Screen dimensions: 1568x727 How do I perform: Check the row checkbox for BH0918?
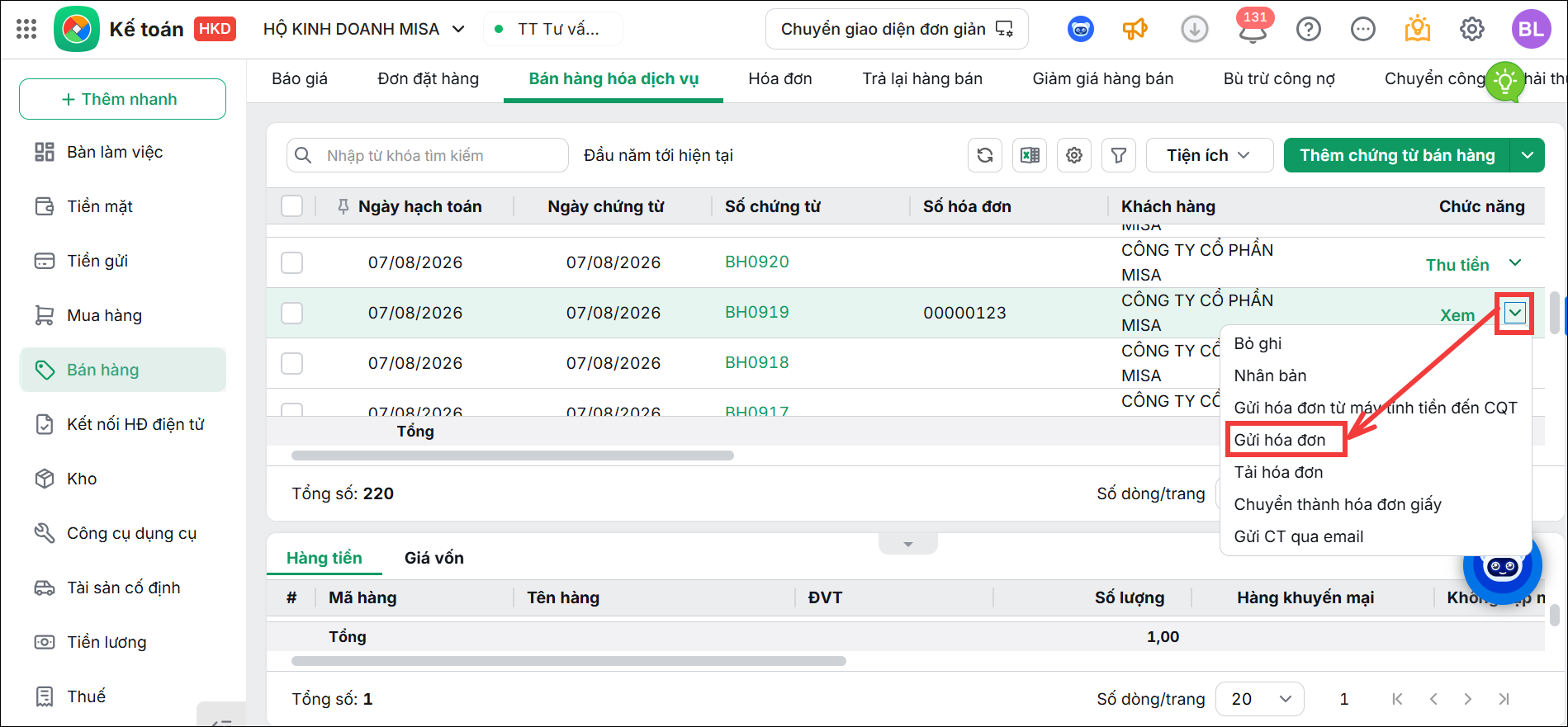(291, 363)
